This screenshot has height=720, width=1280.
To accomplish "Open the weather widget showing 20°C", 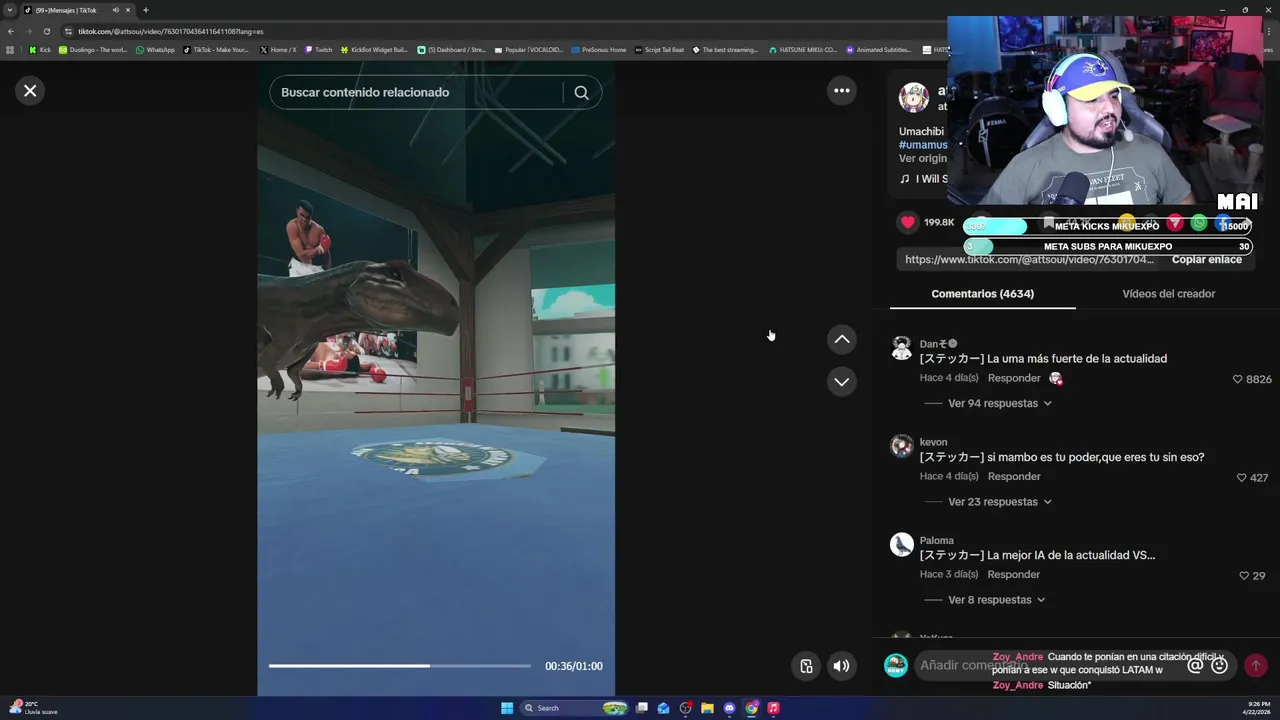I will pos(32,707).
